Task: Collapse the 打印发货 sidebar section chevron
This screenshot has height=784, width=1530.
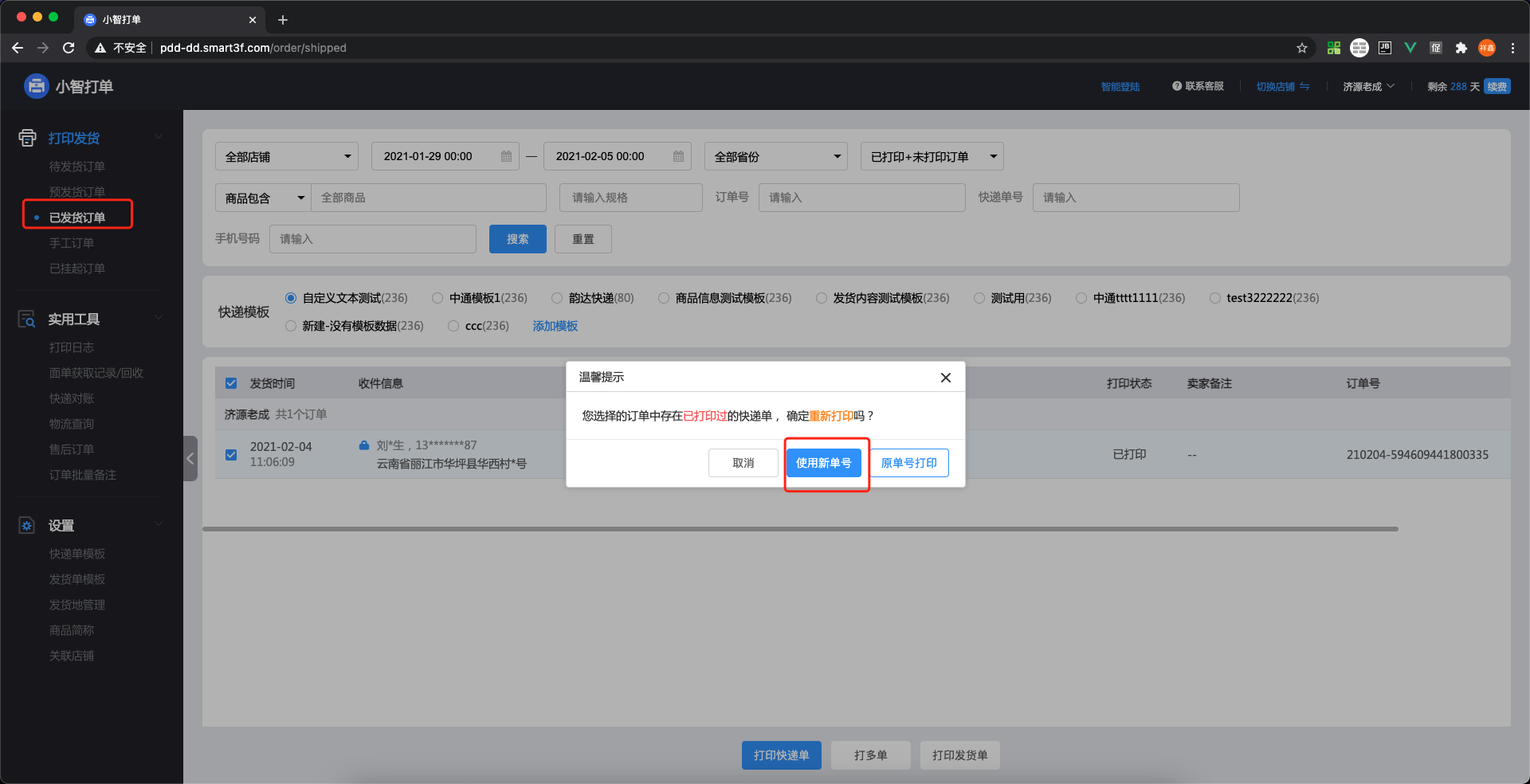Action: (159, 137)
